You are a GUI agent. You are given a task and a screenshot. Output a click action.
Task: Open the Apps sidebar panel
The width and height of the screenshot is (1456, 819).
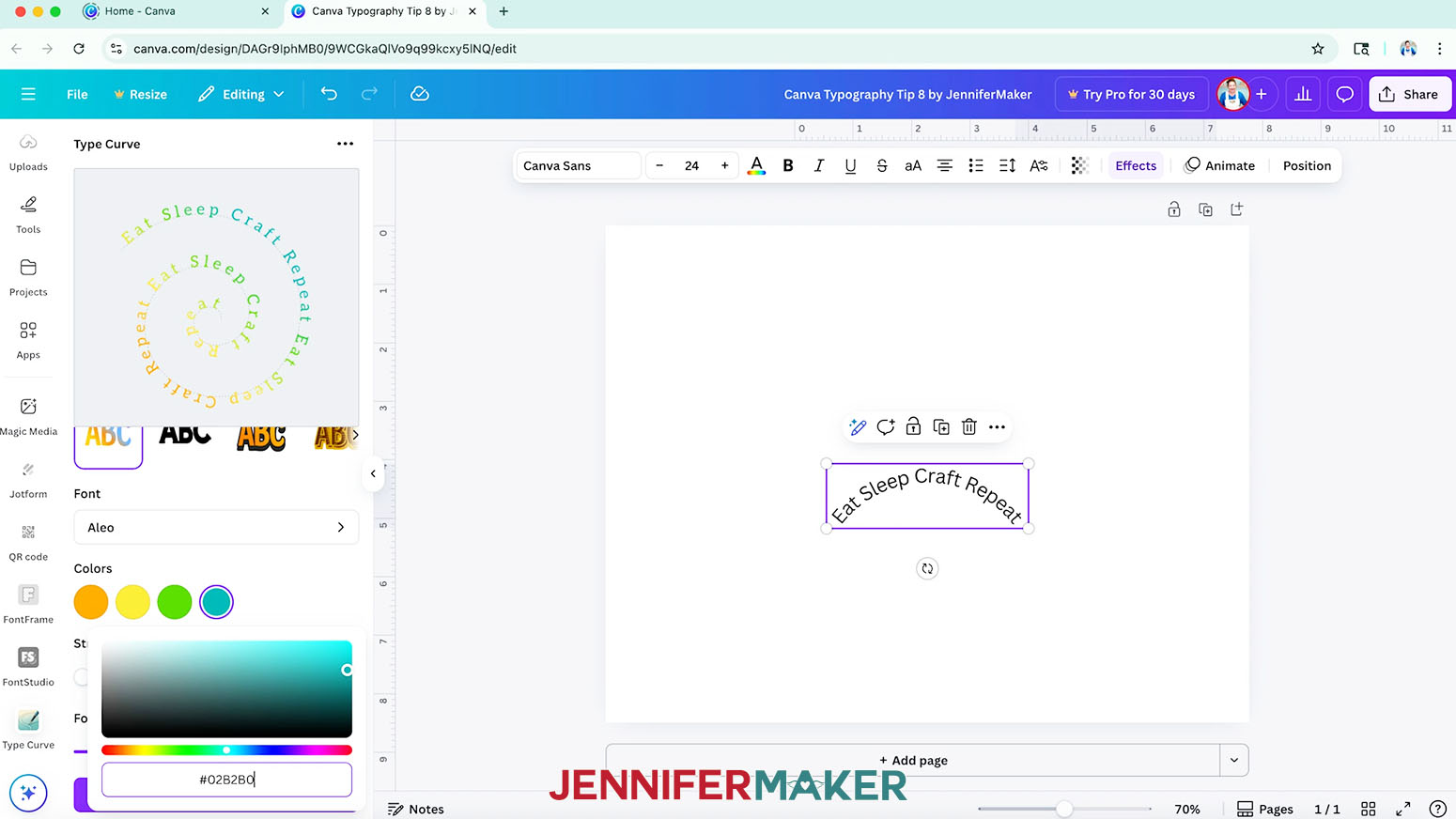(28, 341)
